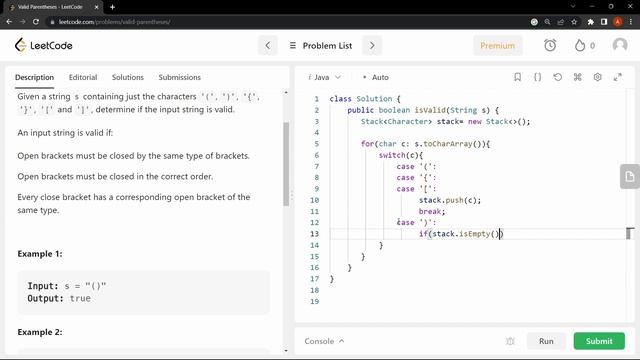Go to previous problem arrow
Screen dimensions: 640x360
click(x=268, y=45)
